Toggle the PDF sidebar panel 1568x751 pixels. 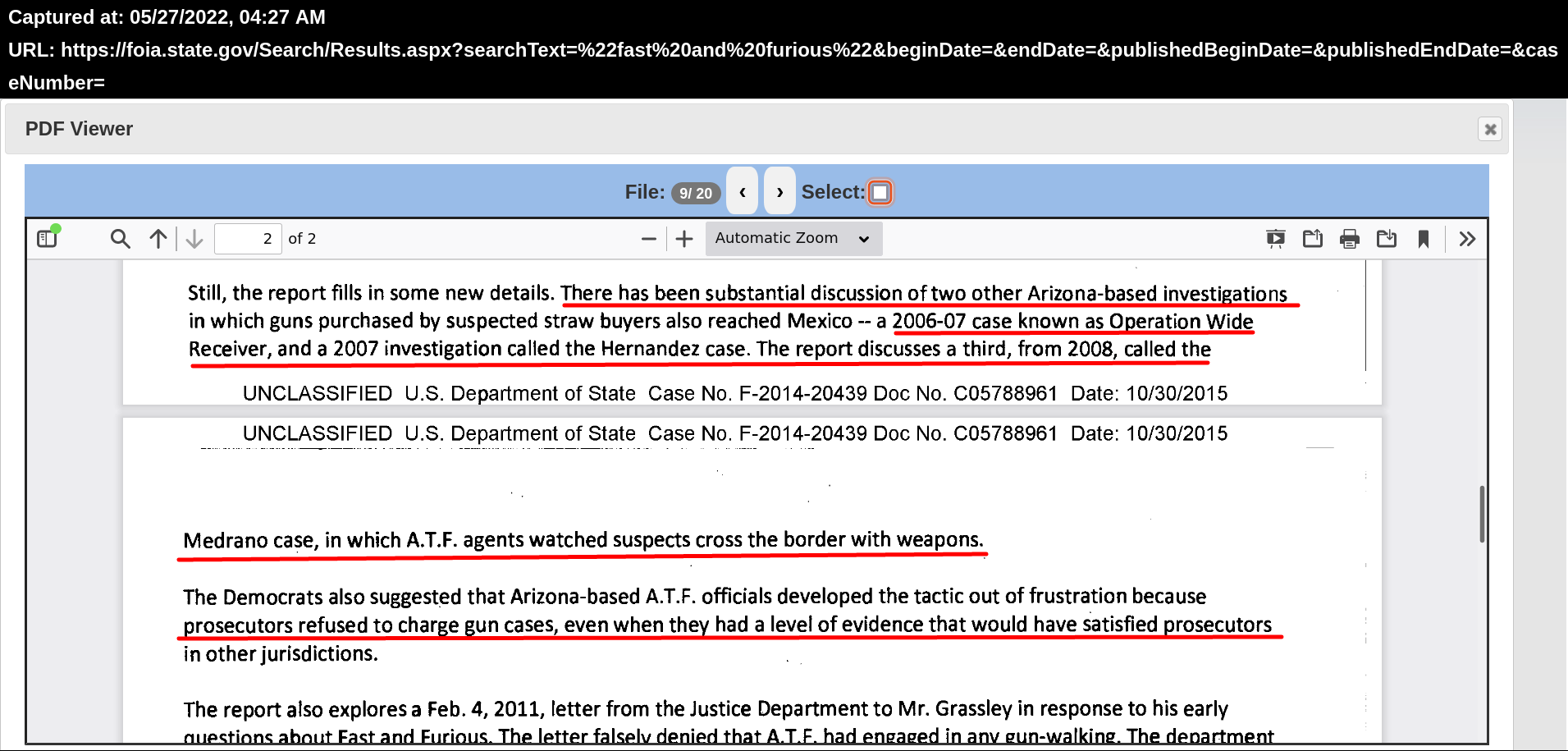pyautogui.click(x=48, y=239)
